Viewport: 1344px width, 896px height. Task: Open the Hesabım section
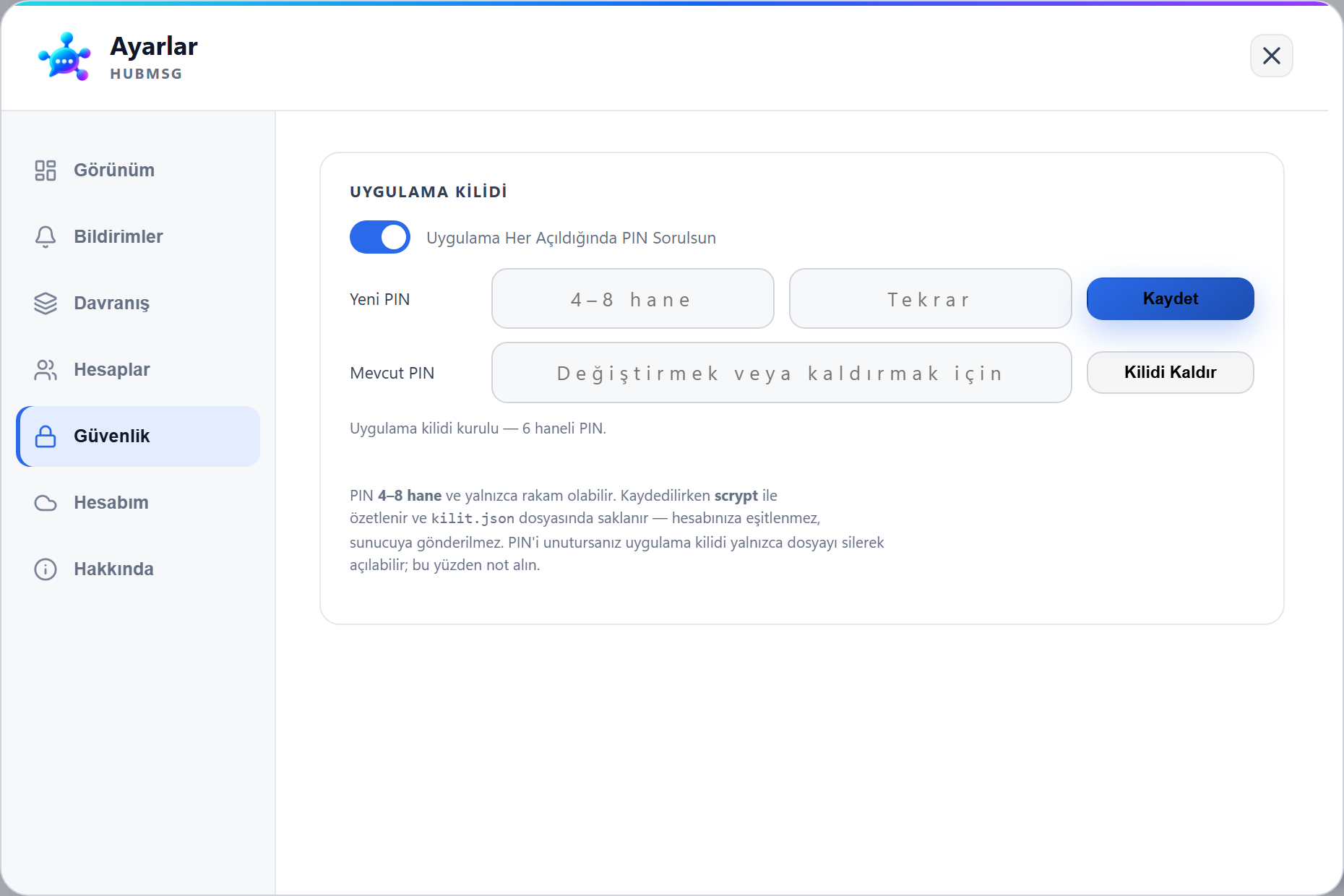pos(138,503)
